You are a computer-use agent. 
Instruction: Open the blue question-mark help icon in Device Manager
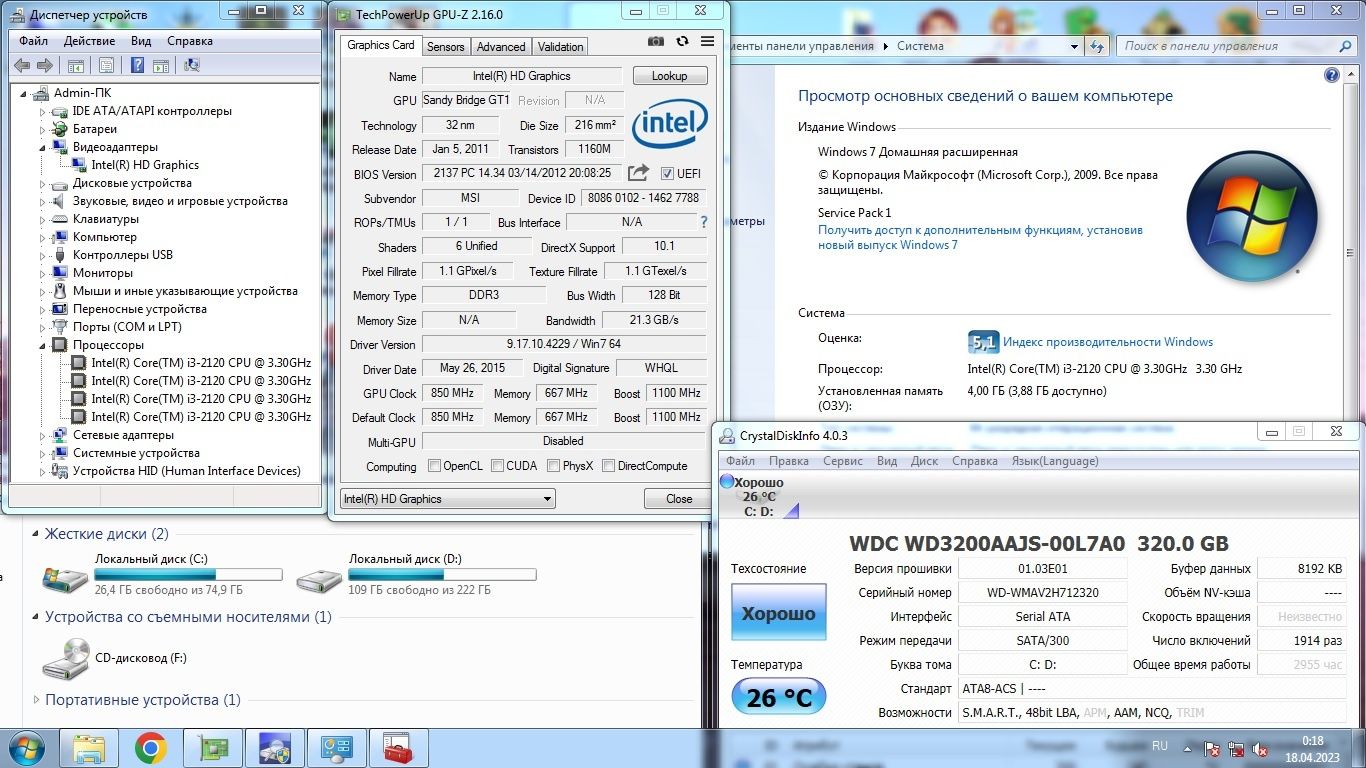[x=137, y=66]
